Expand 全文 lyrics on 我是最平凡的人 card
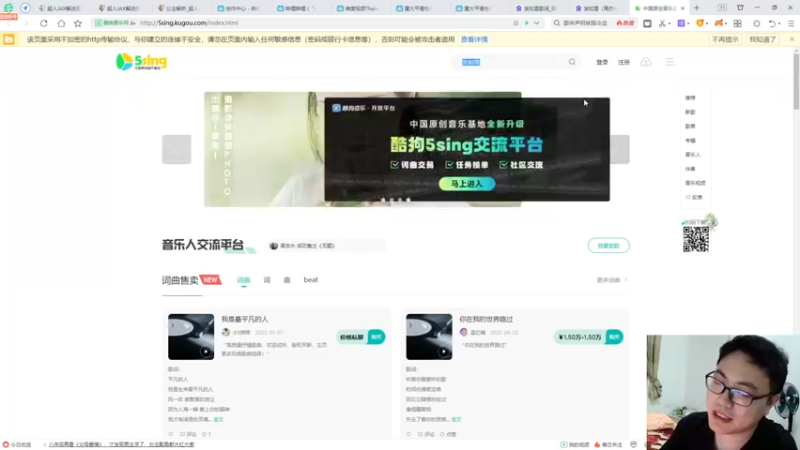The height and width of the screenshot is (450, 800). [x=218, y=419]
